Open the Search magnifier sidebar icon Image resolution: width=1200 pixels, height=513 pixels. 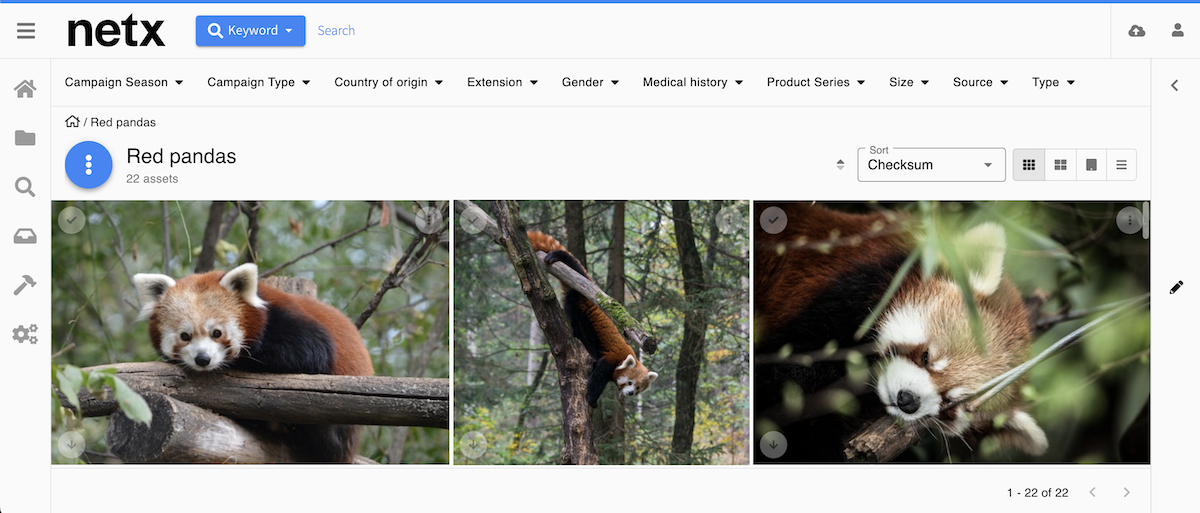[x=25, y=187]
